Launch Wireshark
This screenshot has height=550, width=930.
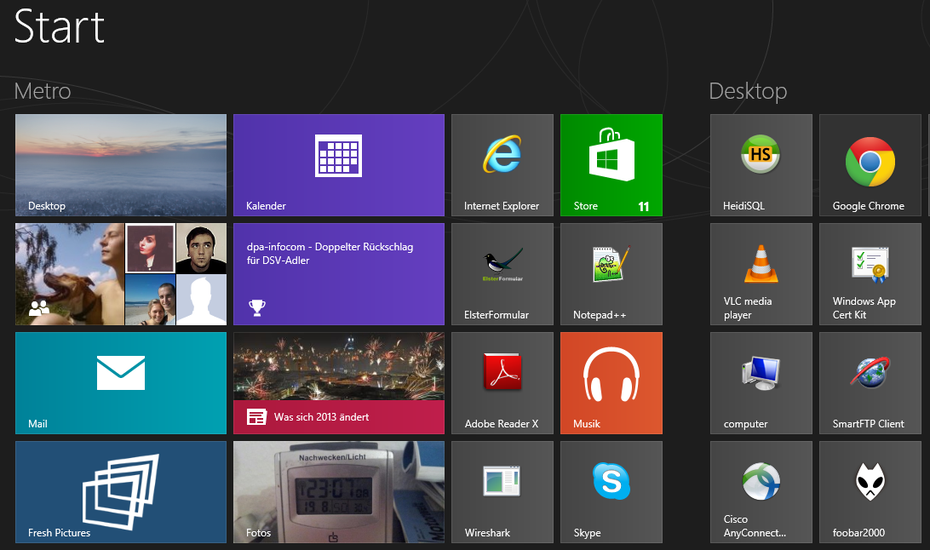502,492
